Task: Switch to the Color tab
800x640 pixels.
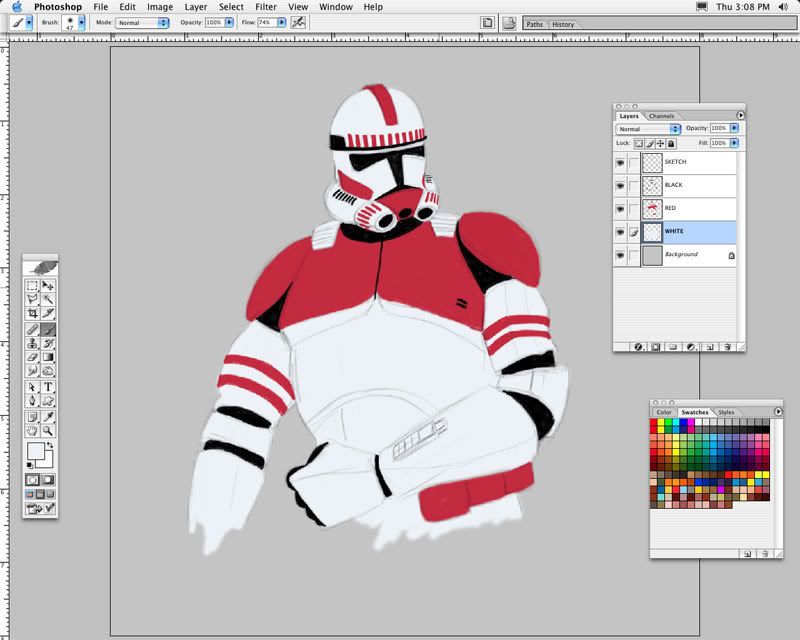Action: click(664, 412)
